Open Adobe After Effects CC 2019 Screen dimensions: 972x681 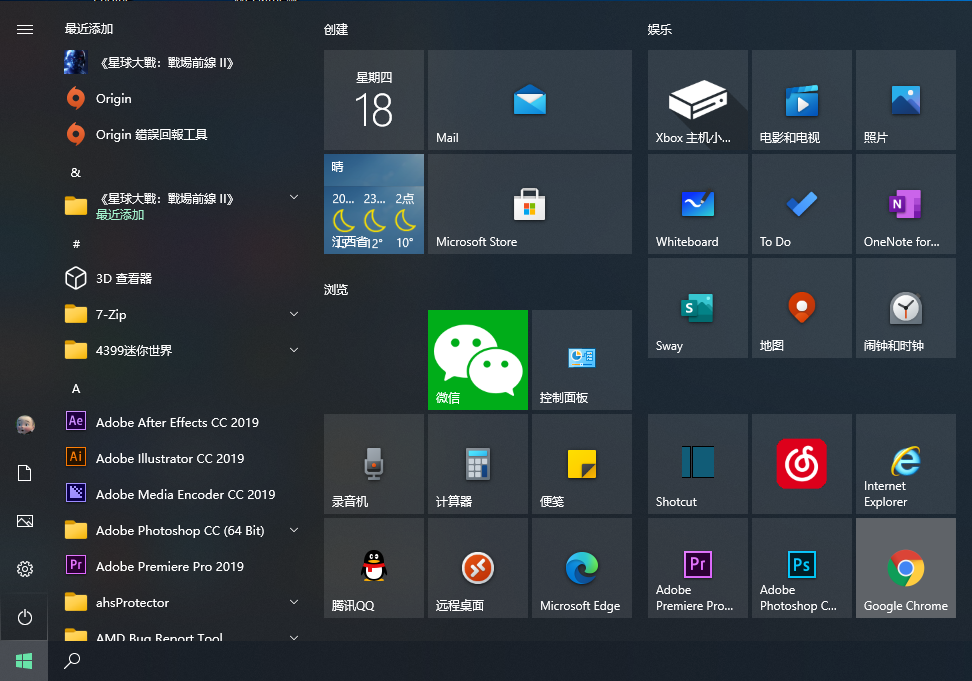[x=177, y=422]
